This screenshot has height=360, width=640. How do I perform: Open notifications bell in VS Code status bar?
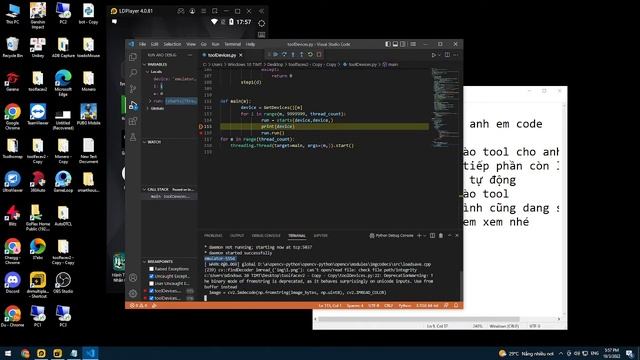tap(456, 305)
